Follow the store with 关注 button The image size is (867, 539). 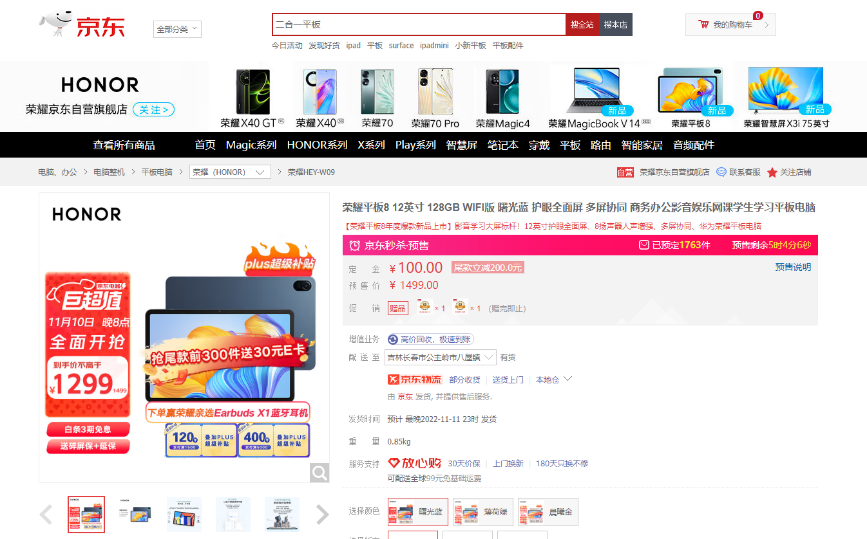(154, 109)
